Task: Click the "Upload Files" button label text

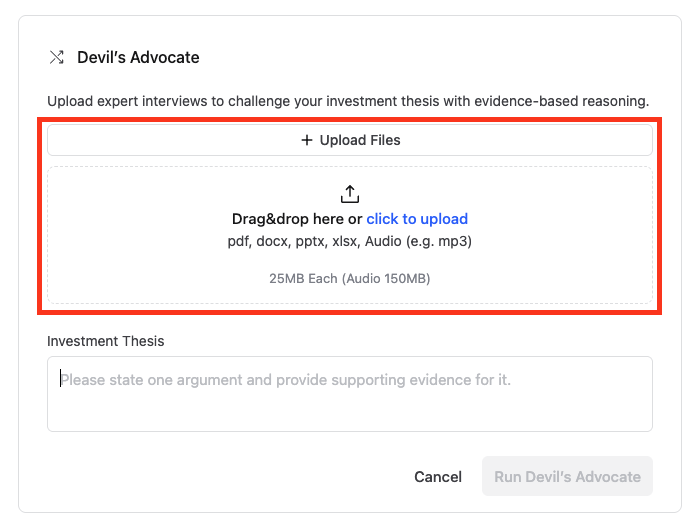Action: 360,140
